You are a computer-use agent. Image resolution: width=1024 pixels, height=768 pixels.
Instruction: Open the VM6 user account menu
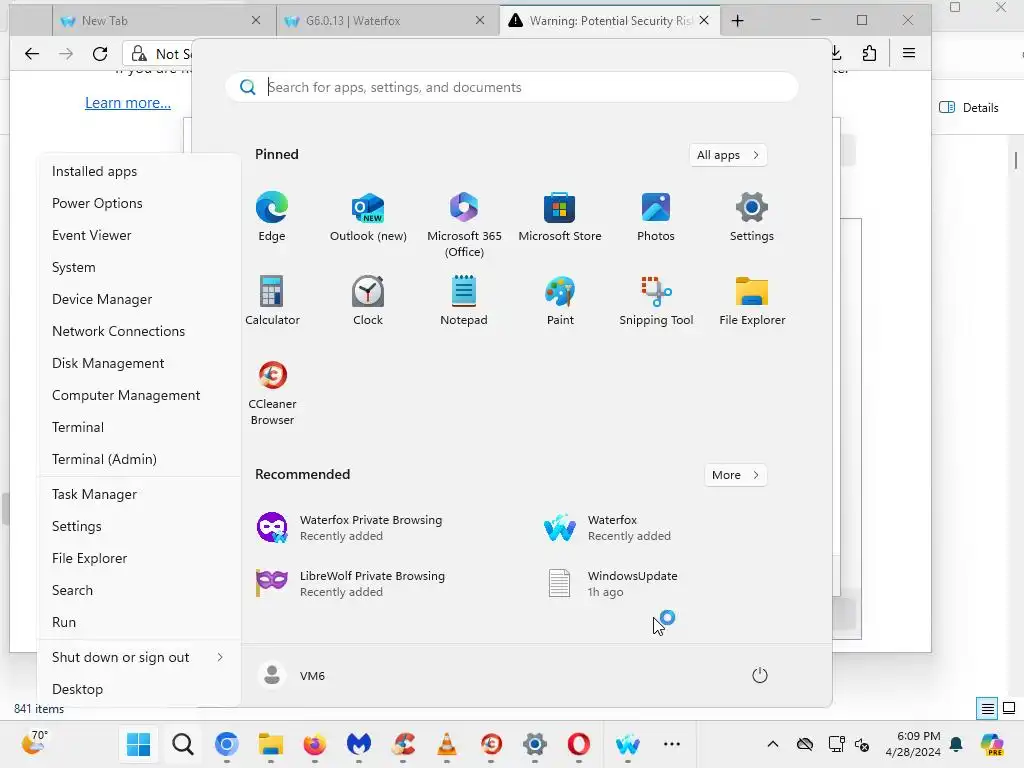(x=292, y=675)
